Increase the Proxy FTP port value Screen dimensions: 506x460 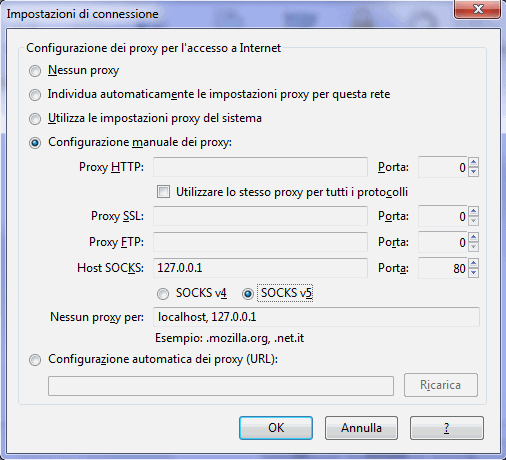point(474,237)
